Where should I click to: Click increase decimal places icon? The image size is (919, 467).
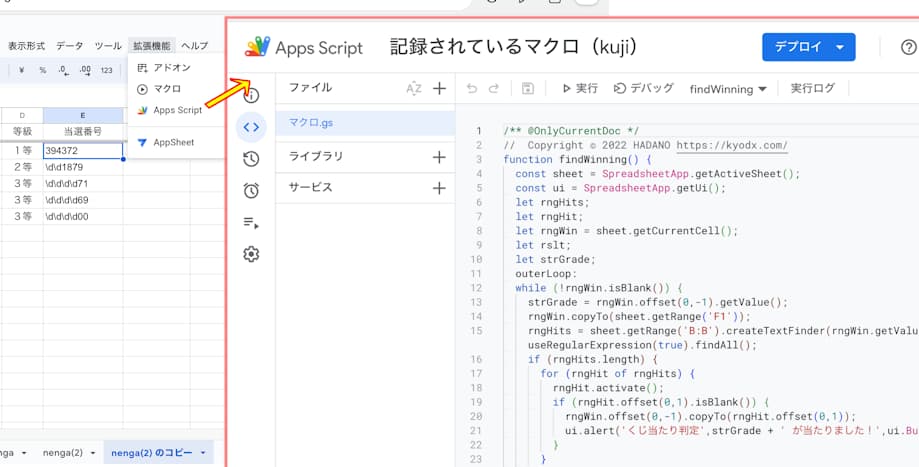(85, 70)
